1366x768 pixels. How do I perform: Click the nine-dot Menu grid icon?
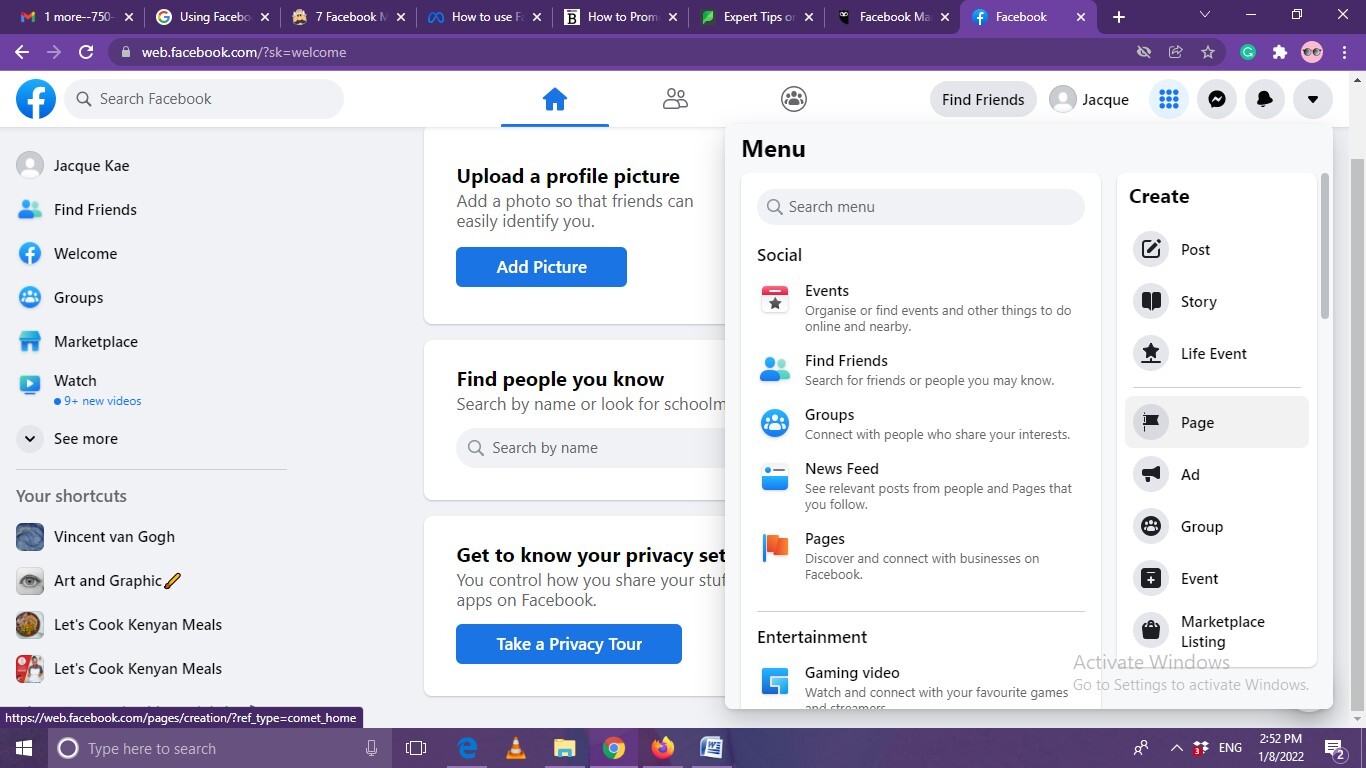[x=1168, y=99]
